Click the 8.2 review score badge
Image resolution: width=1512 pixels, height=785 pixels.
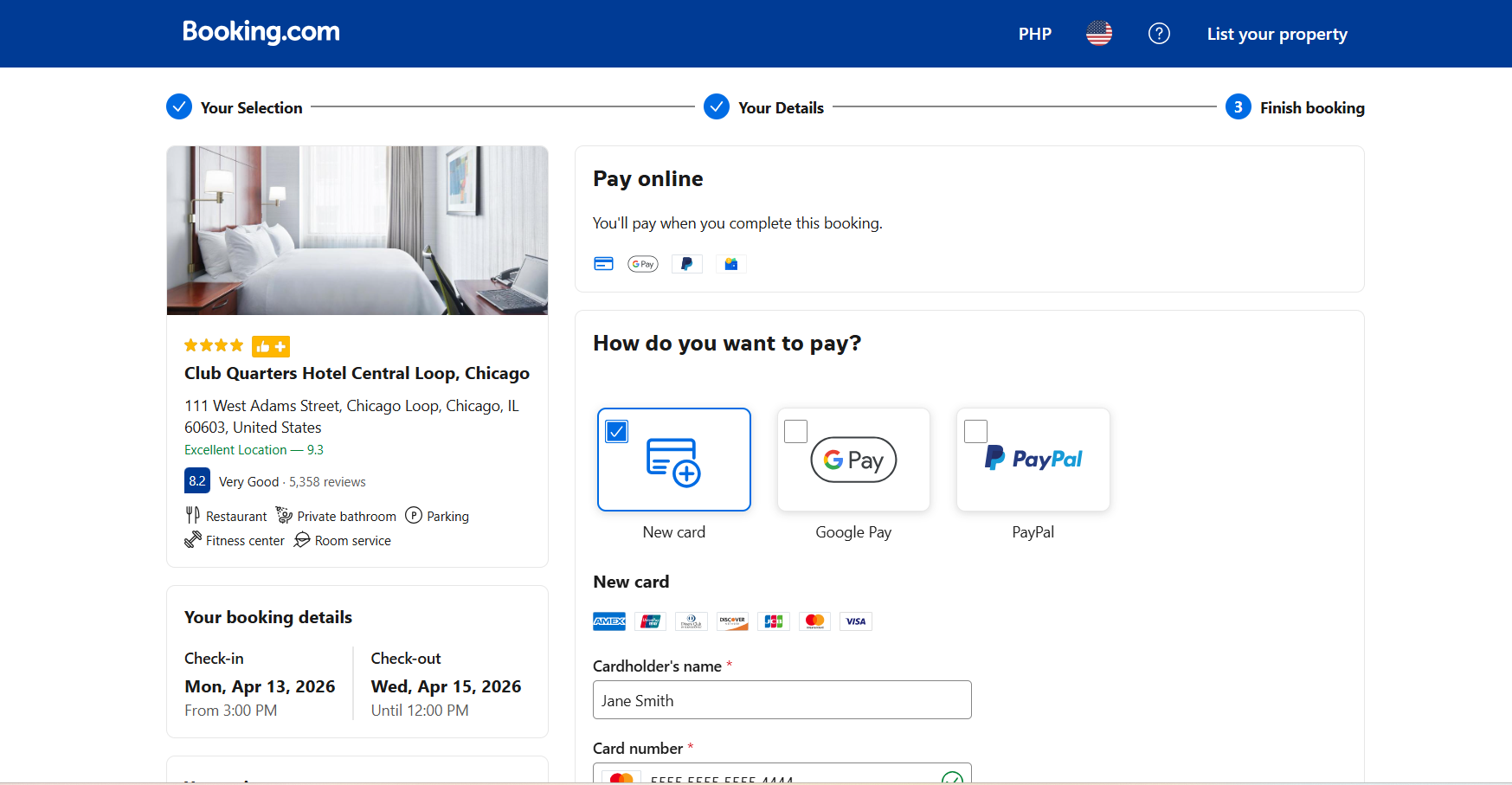197,481
